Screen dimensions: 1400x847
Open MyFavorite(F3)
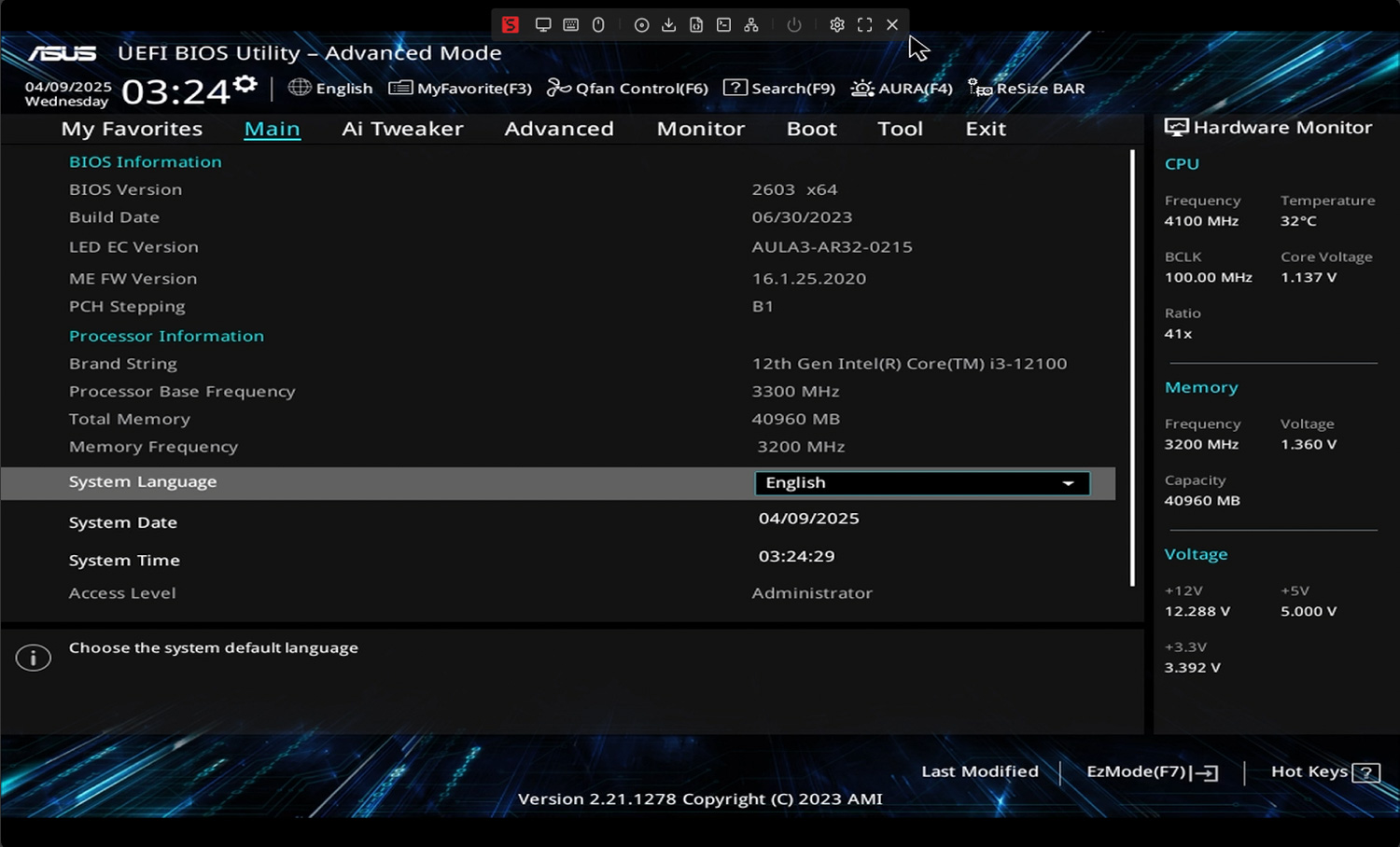(x=460, y=88)
